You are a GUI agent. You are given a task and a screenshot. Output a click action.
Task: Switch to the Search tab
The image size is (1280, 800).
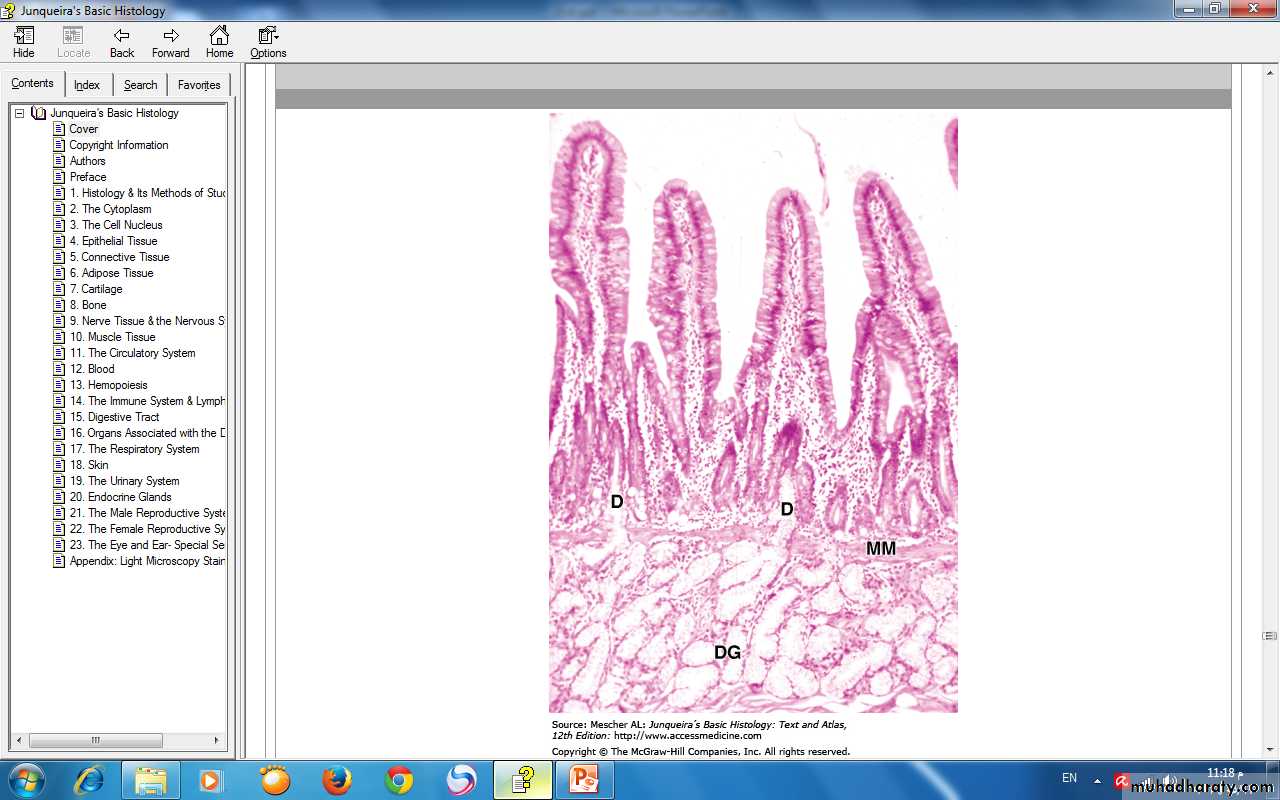click(140, 85)
